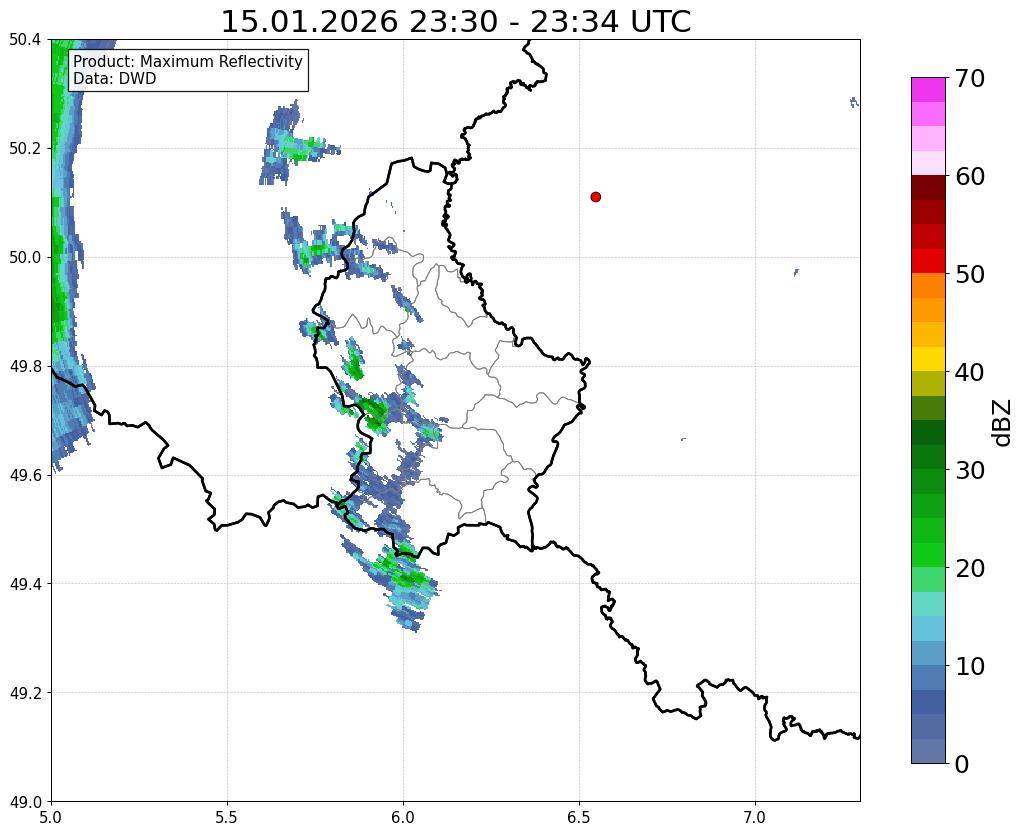The image size is (1023, 834).
Task: Click the colorbar tick label 30
Action: point(970,470)
